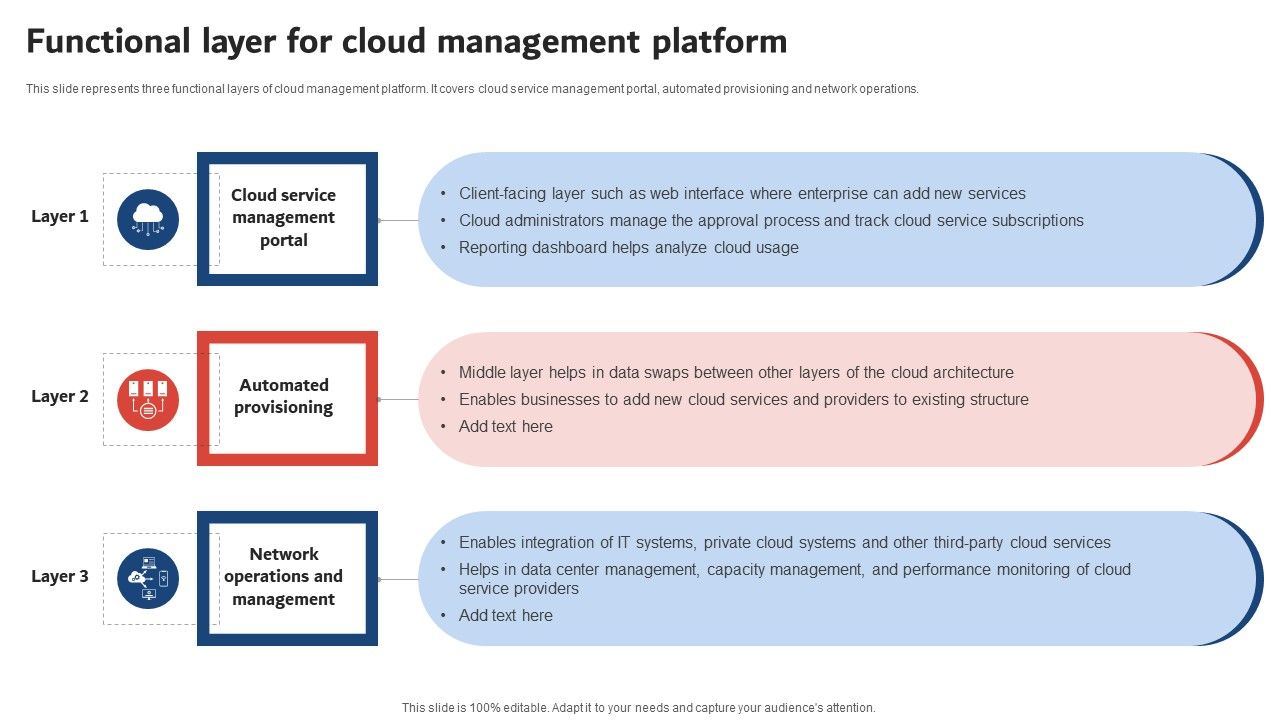
Task: Click the server provisioning icon for Layer 2
Action: [x=148, y=399]
